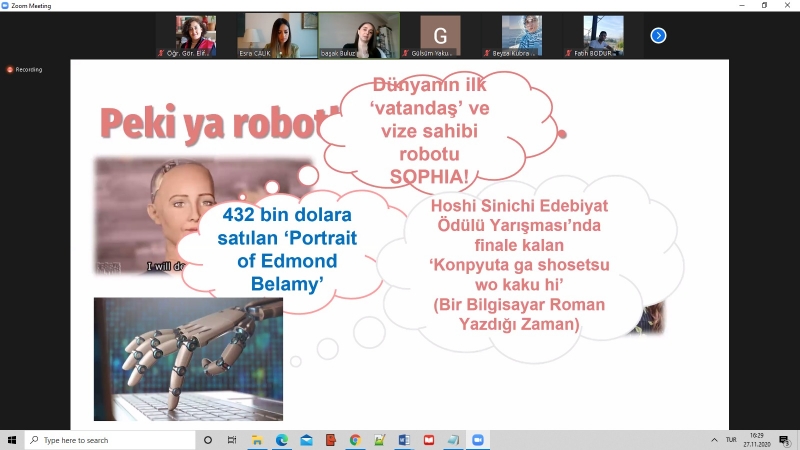The width and height of the screenshot is (800, 450).
Task: Click the Windows Start button
Action: point(12,440)
